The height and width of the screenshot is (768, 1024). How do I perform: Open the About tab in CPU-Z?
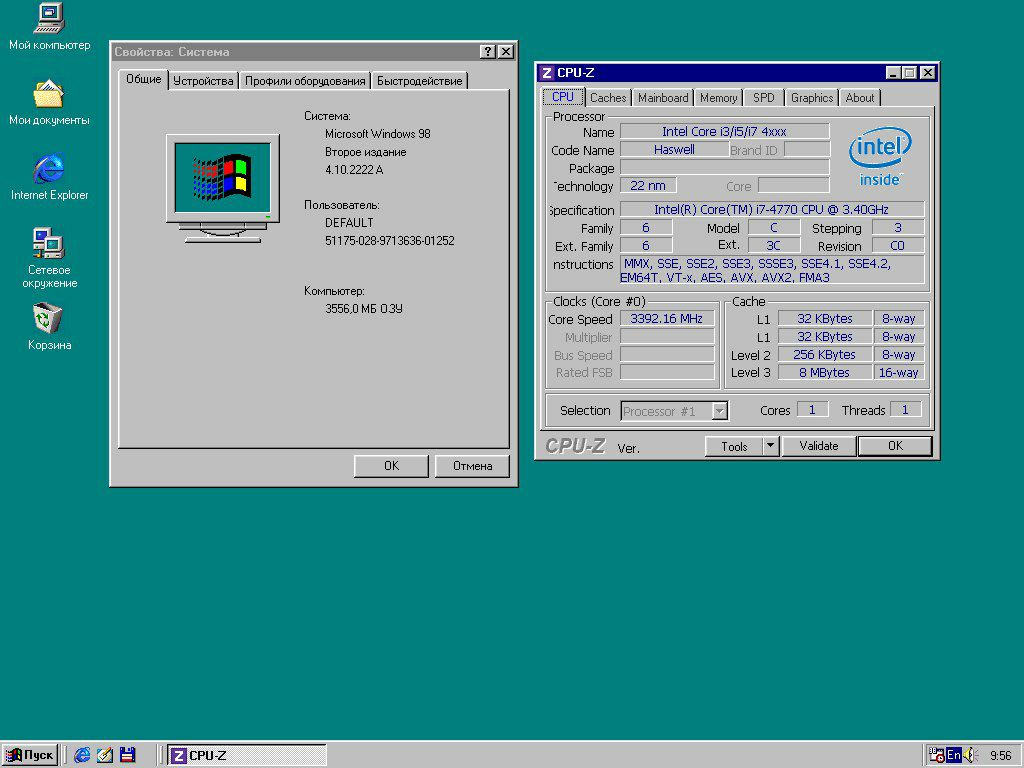coord(859,98)
